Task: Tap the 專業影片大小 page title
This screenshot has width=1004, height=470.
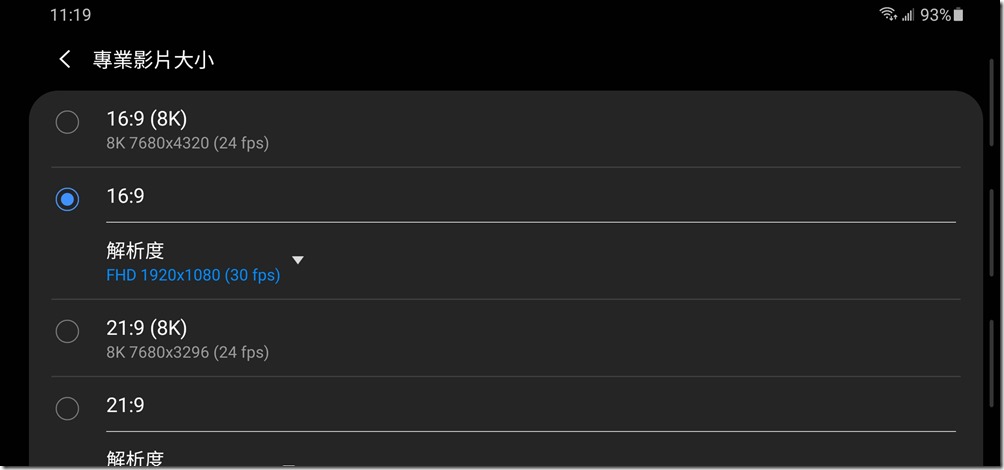Action: point(154,60)
